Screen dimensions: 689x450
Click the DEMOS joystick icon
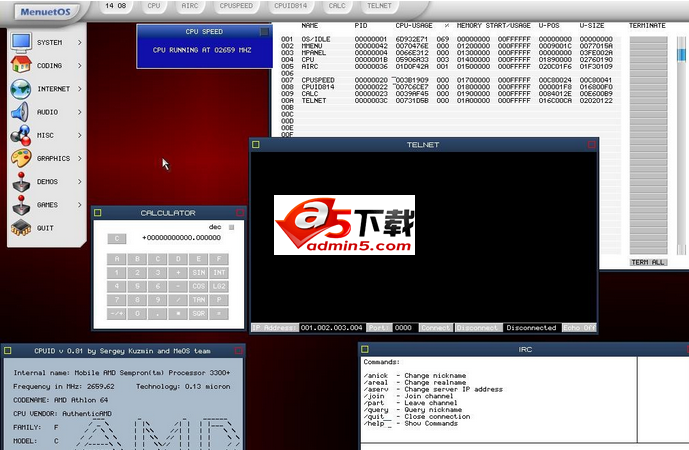[21, 181]
